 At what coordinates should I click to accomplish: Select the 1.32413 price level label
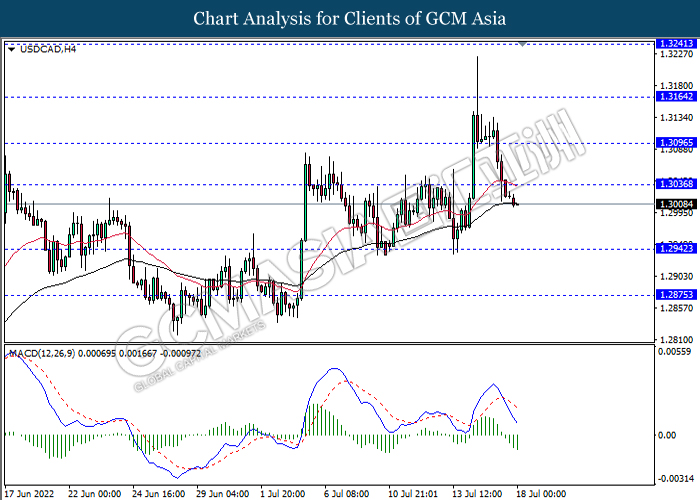point(676,43)
